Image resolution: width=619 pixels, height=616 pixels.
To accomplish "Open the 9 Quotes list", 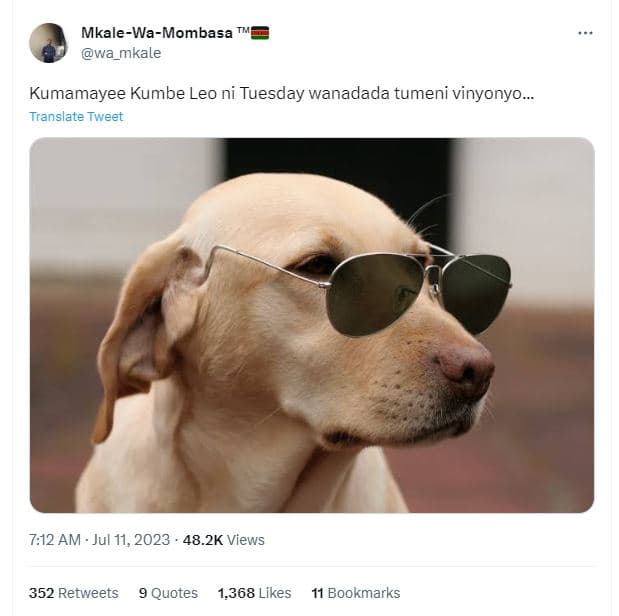I will point(168,593).
